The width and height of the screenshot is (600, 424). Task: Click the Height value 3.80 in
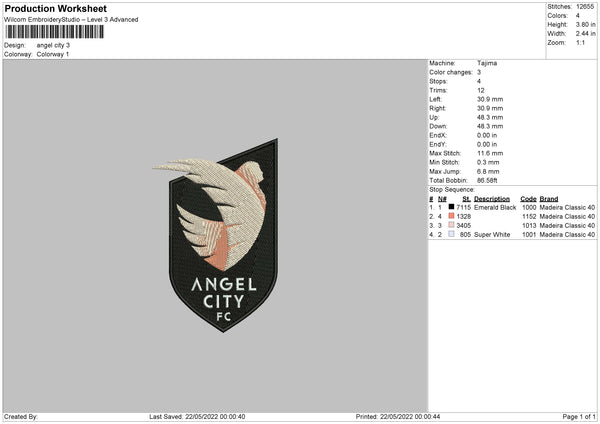pyautogui.click(x=585, y=24)
